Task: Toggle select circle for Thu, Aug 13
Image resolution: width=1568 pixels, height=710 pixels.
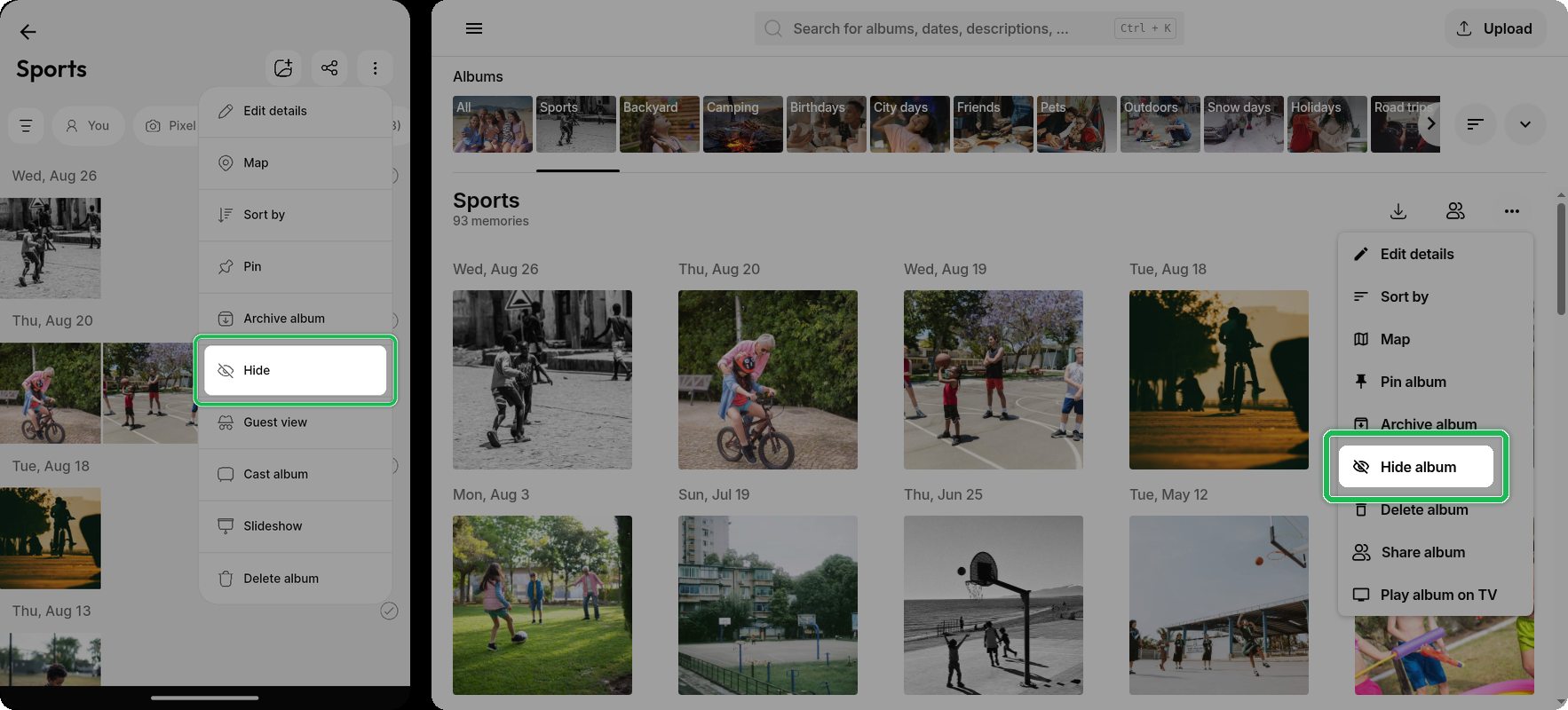Action: (x=389, y=611)
